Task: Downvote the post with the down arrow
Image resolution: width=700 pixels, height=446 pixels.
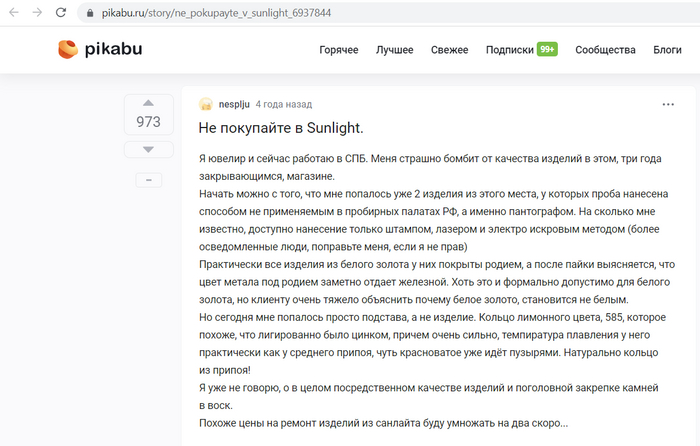Action: 148,148
